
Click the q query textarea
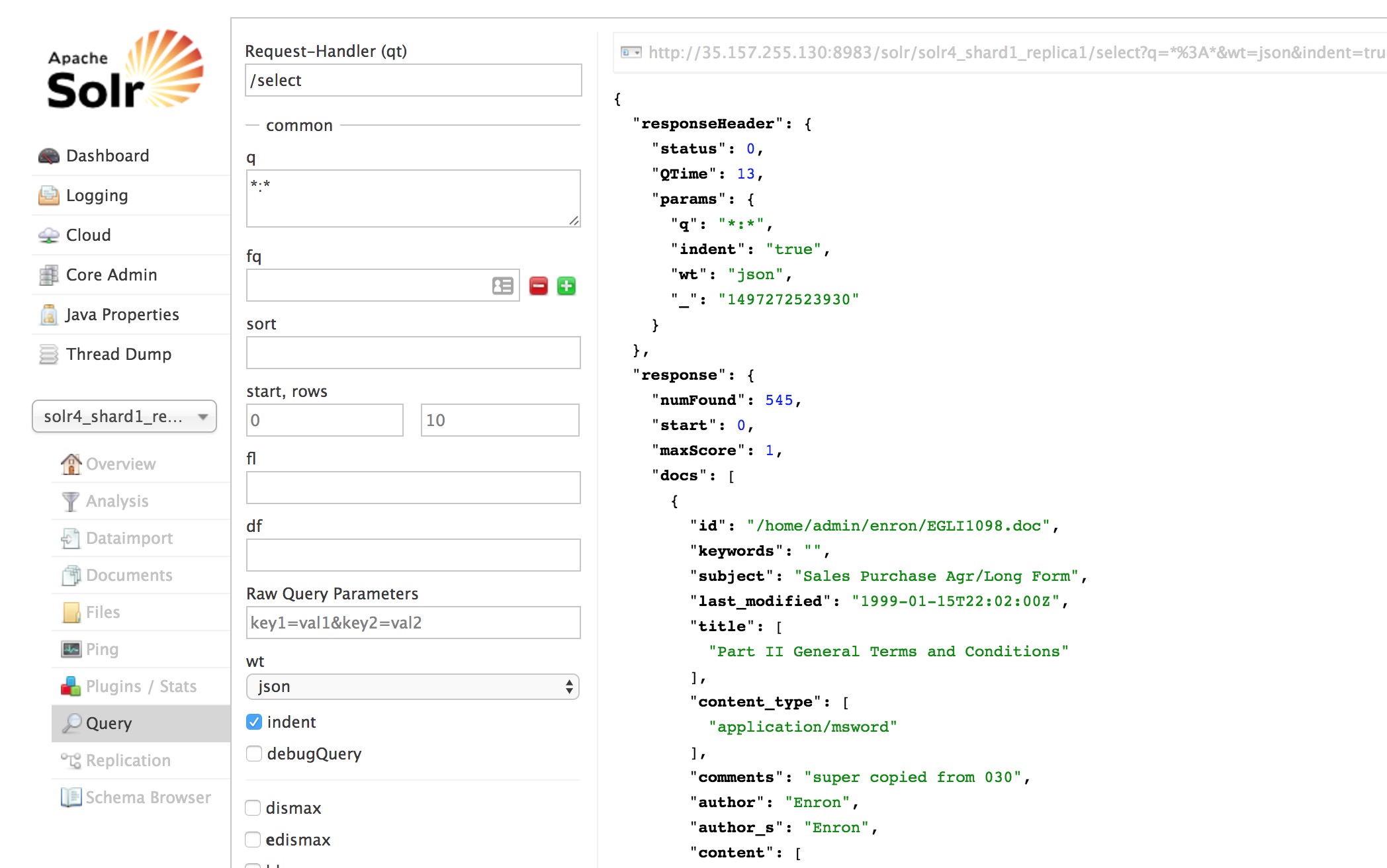414,198
